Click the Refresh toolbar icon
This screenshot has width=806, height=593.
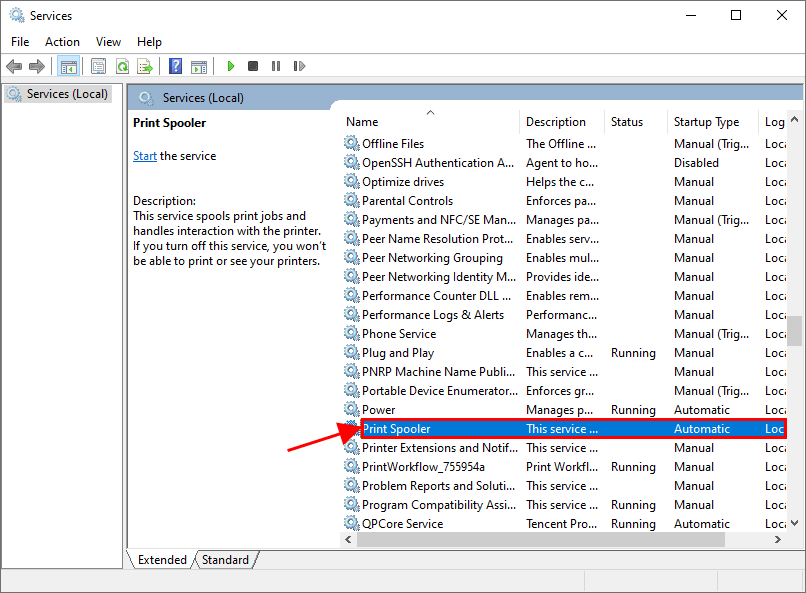point(122,66)
